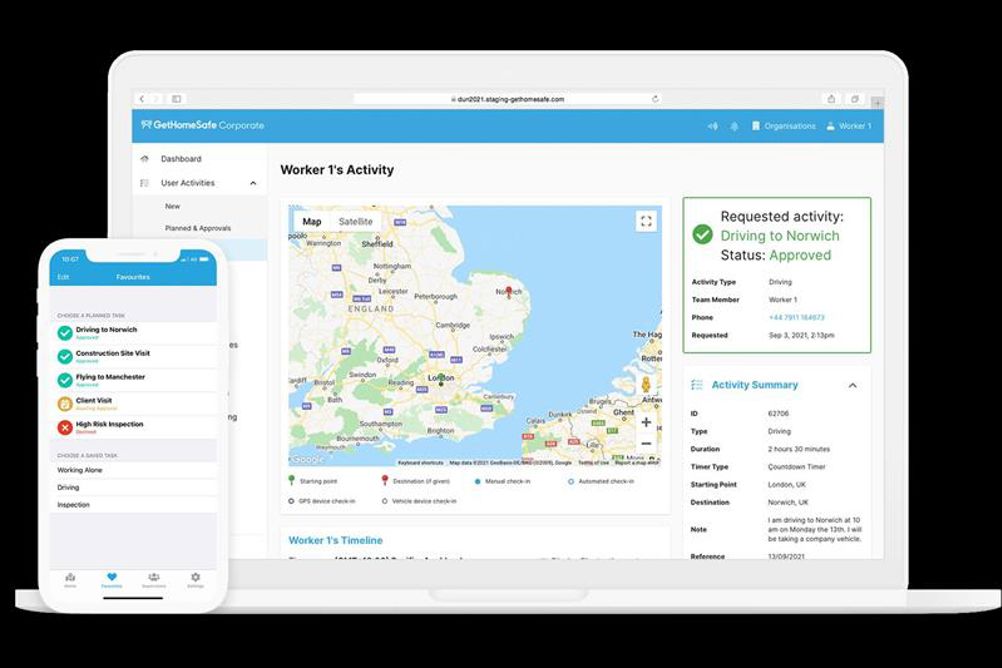
Task: Click the Activity Summary list icon
Action: pos(697,385)
